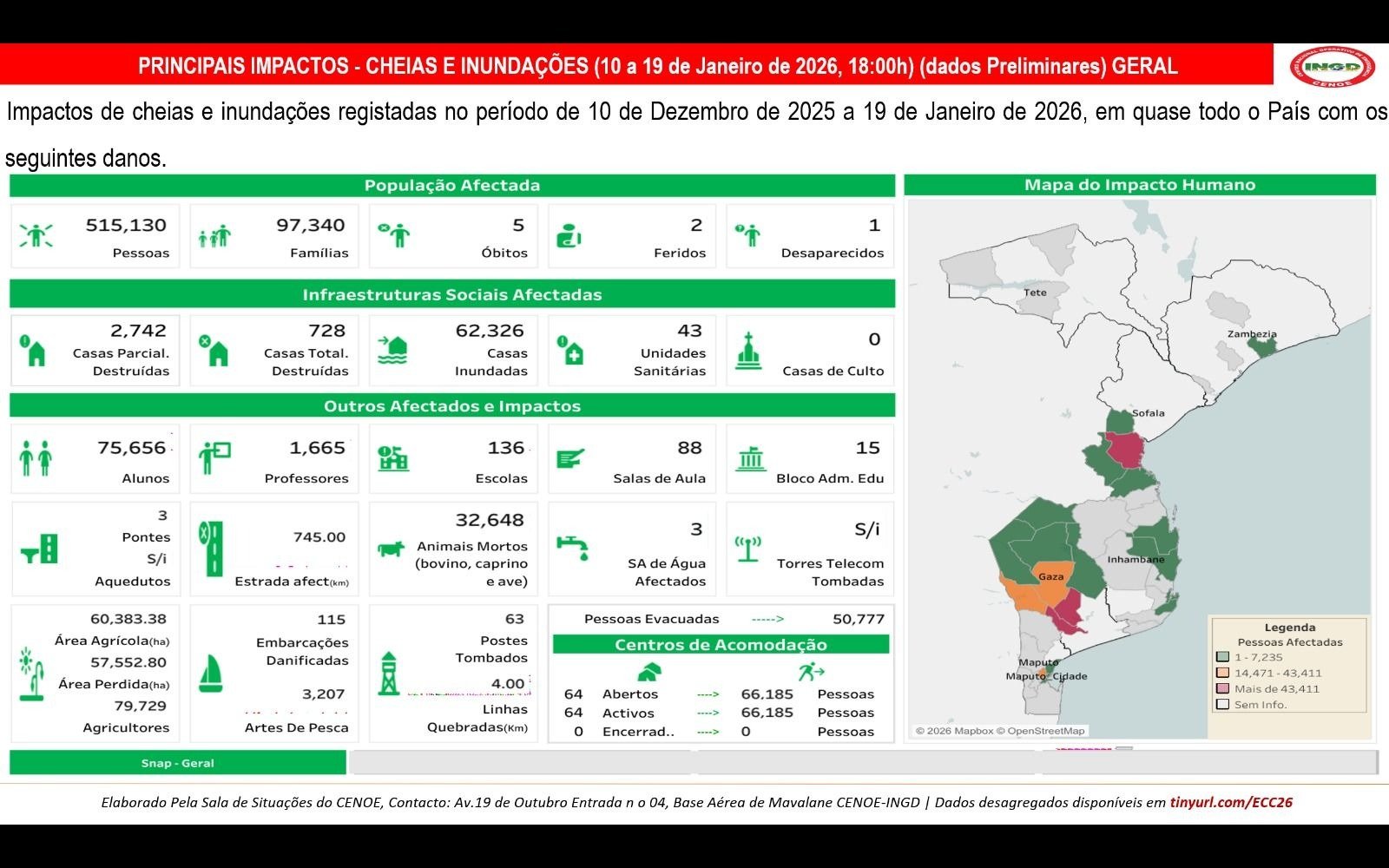
Task: Click the INGD CENOE logo
Action: (x=1332, y=66)
